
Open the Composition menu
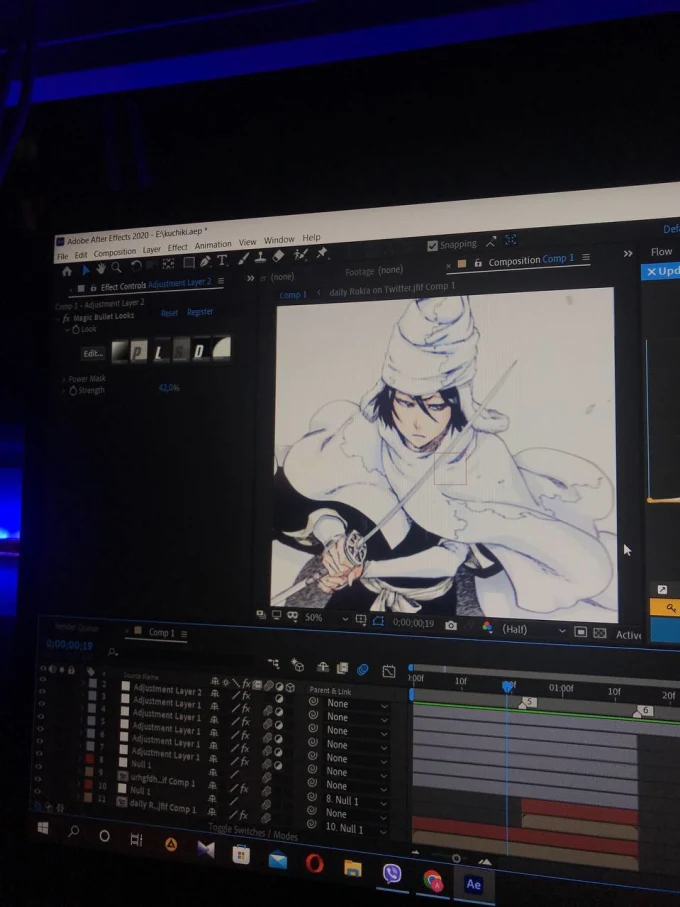pyautogui.click(x=114, y=252)
